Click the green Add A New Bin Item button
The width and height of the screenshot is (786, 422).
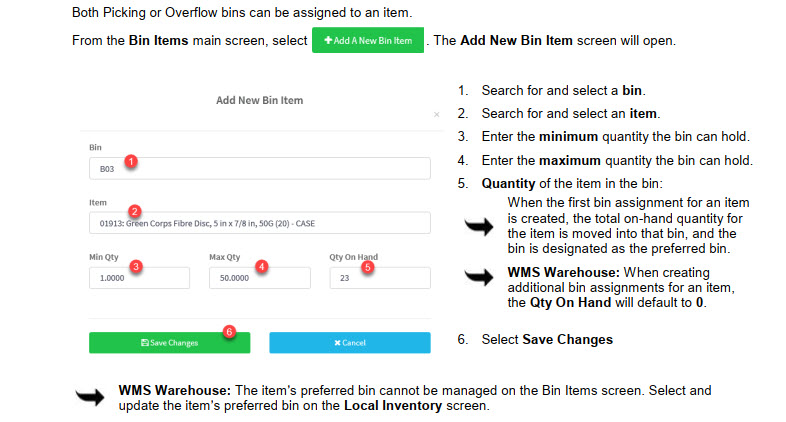click(x=368, y=41)
